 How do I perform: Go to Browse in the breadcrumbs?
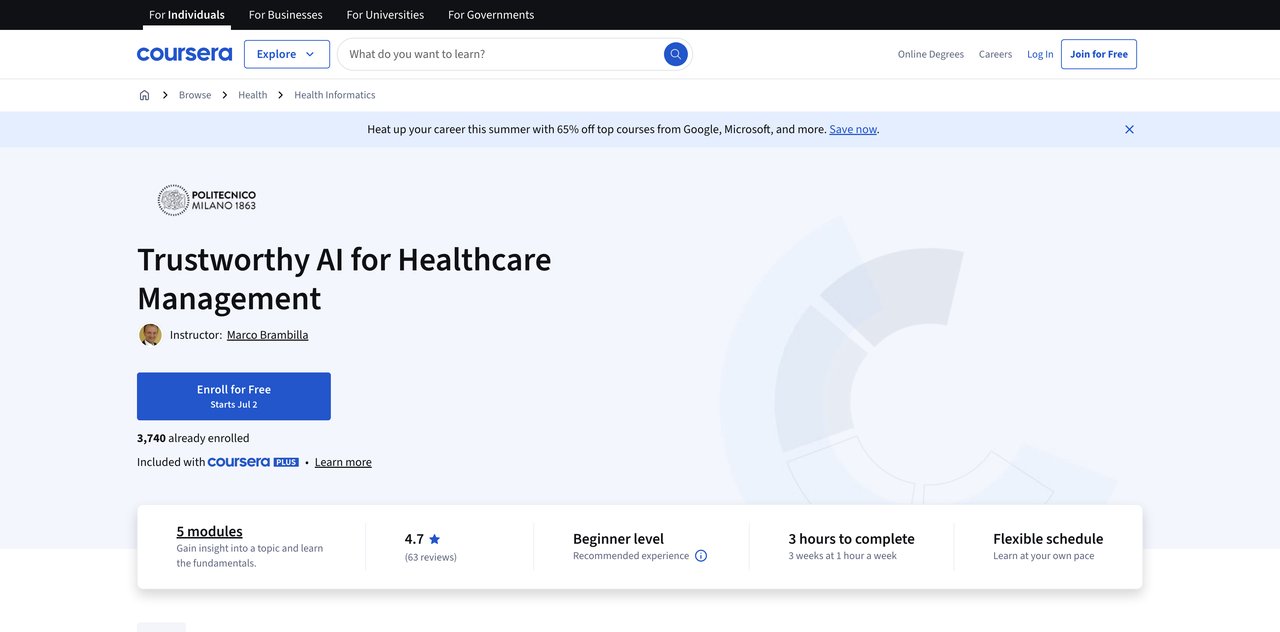(195, 95)
